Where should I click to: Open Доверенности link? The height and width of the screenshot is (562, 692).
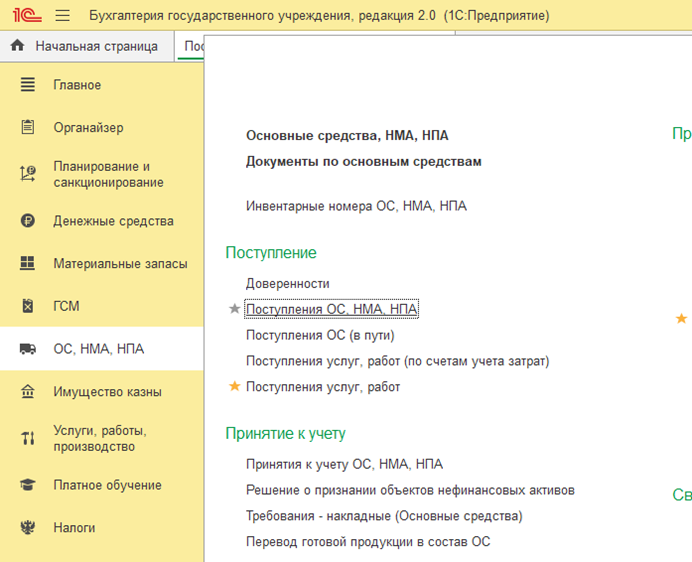287,283
